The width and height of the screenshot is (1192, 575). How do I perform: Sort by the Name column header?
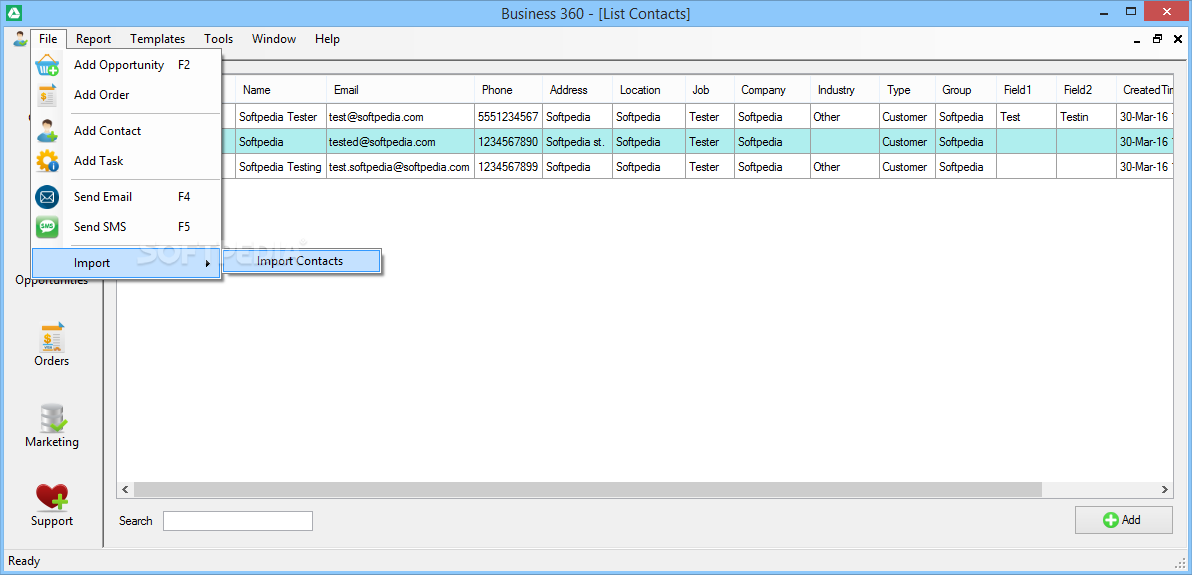point(281,90)
